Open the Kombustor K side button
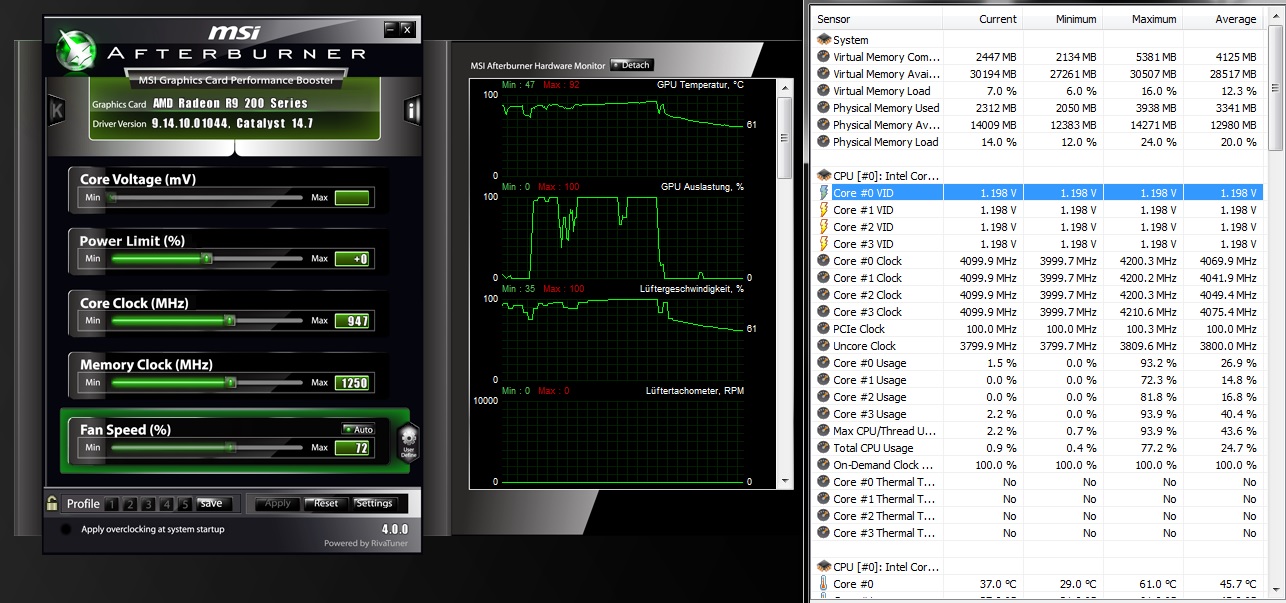1286x603 pixels. pos(57,111)
